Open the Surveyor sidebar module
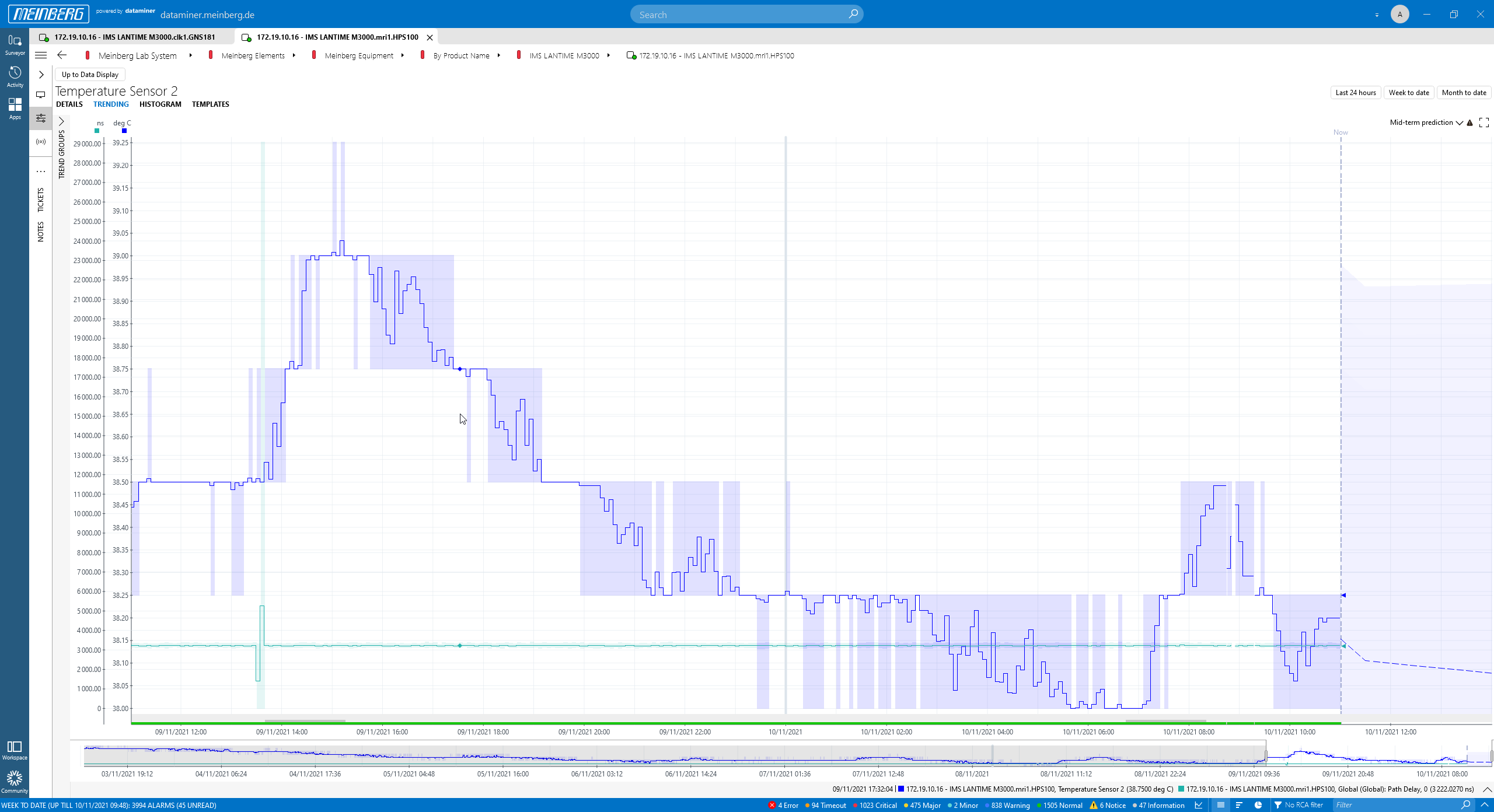 (15, 45)
